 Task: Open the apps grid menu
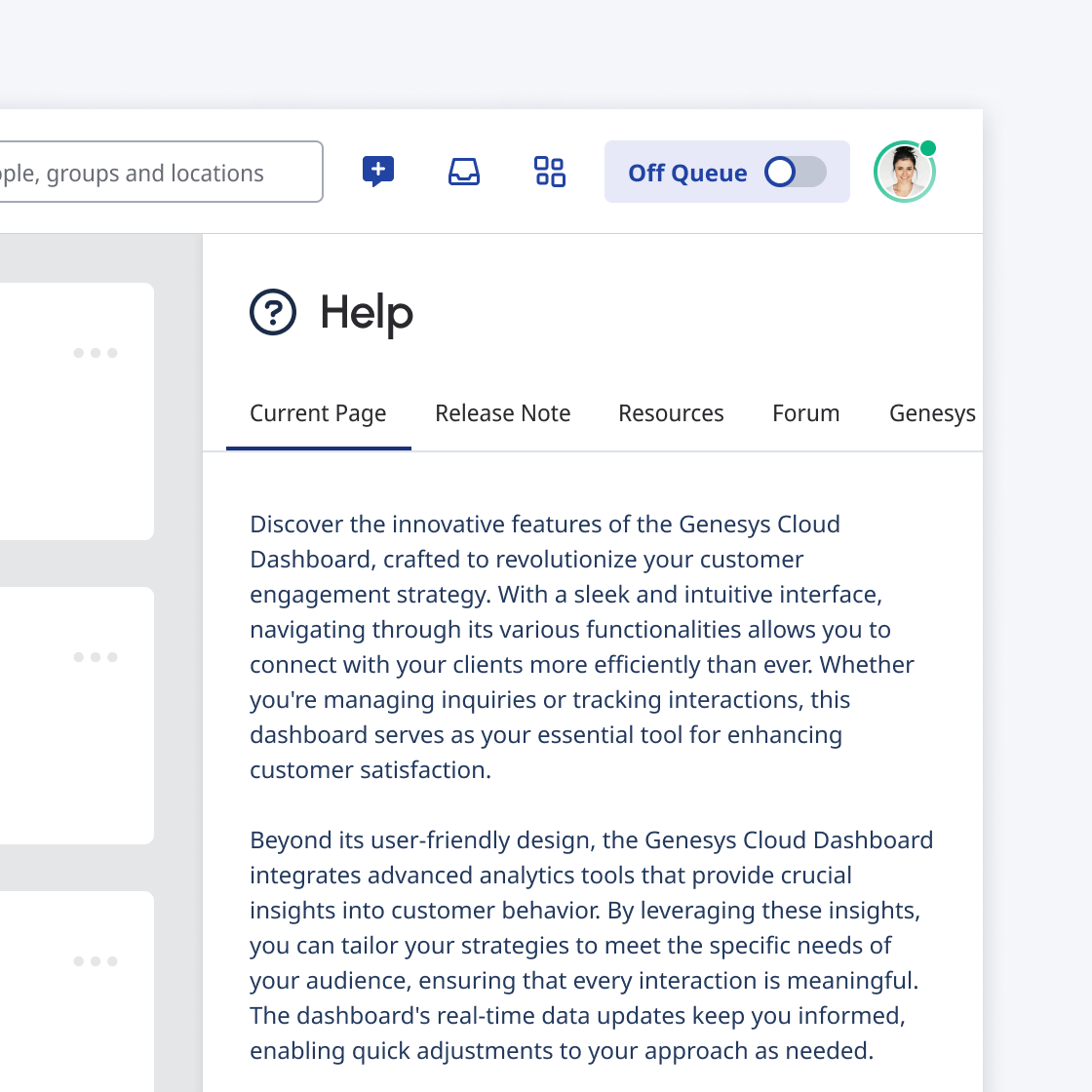[x=550, y=172]
